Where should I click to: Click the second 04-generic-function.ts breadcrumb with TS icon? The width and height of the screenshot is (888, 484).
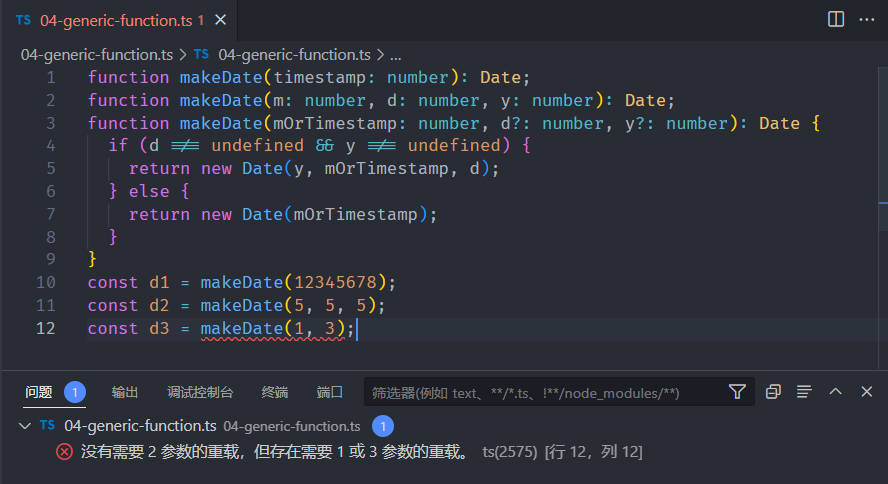[282, 55]
